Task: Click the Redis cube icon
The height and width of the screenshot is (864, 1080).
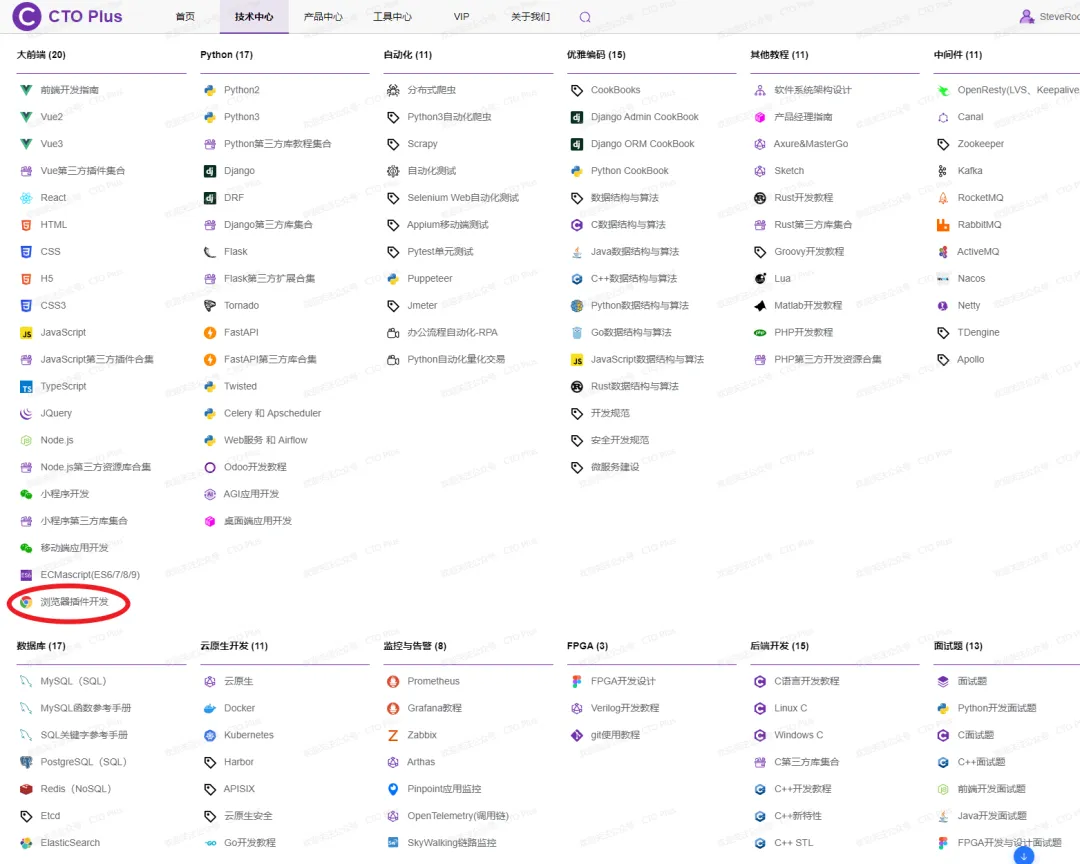Action: pos(26,789)
